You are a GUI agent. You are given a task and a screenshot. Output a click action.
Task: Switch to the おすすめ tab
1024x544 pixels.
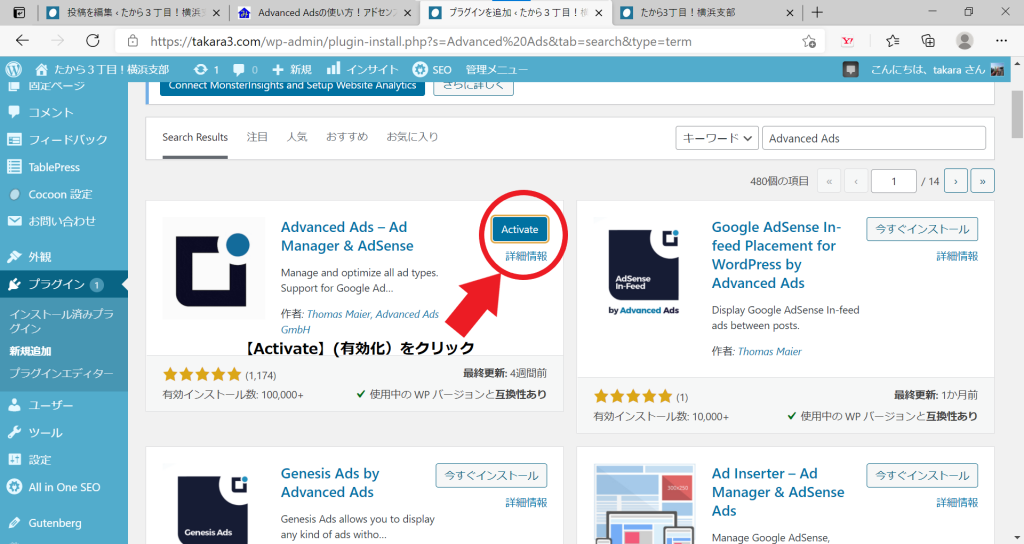[347, 137]
